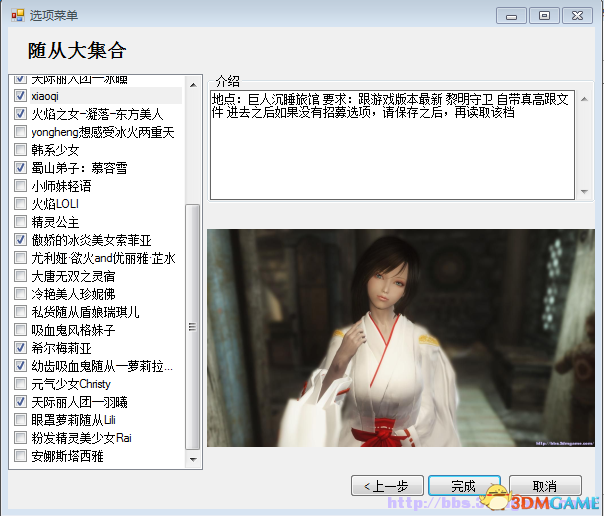604x516 pixels.
Task: Select the 火焰LOLI list entry text
Action: pos(55,204)
